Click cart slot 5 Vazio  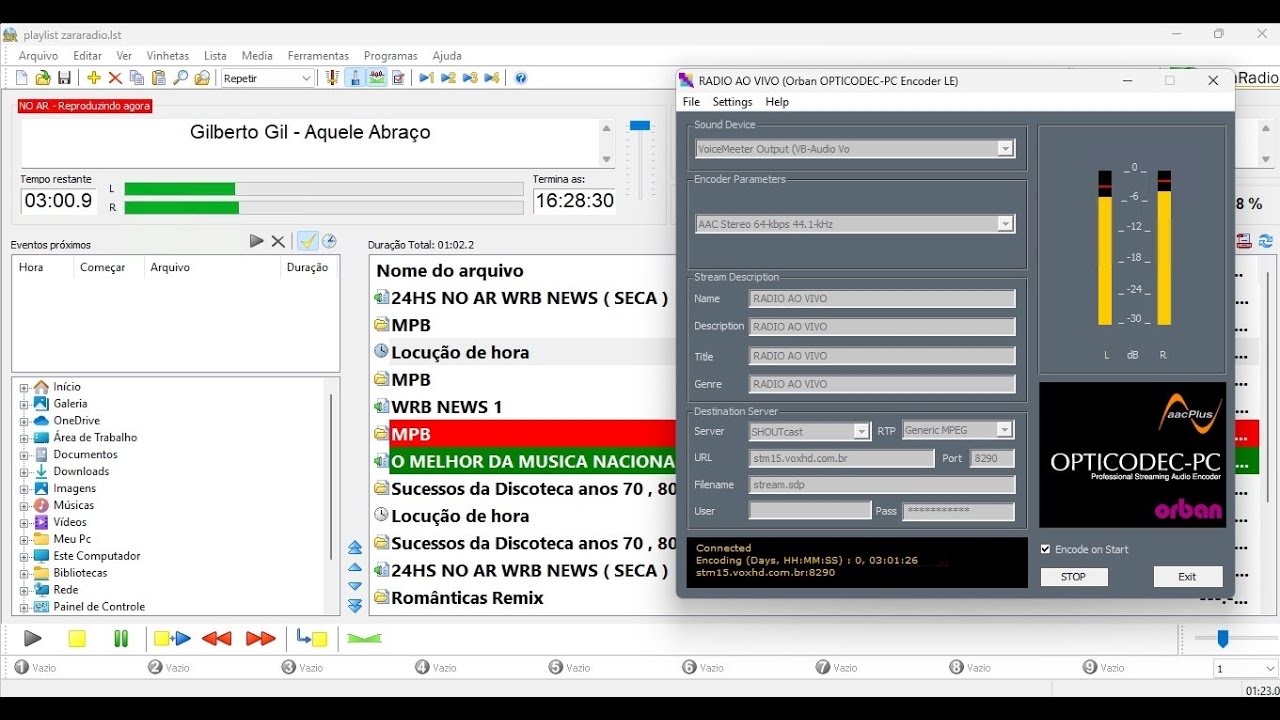569,667
